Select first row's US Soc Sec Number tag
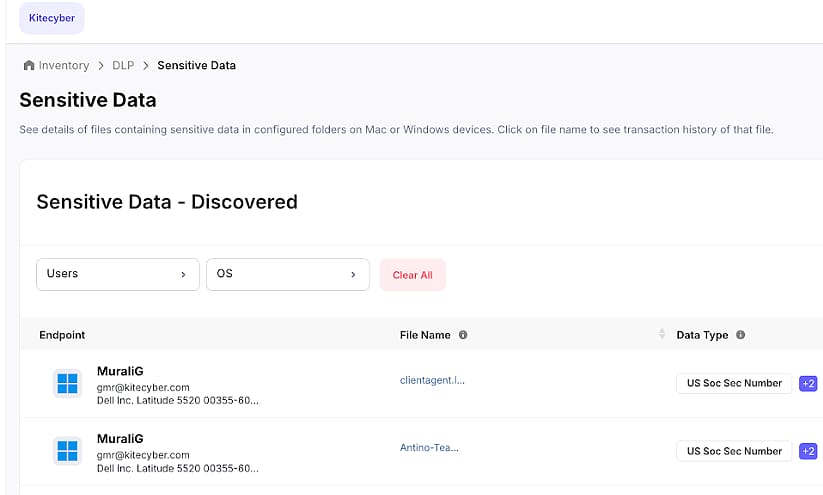 click(x=734, y=384)
